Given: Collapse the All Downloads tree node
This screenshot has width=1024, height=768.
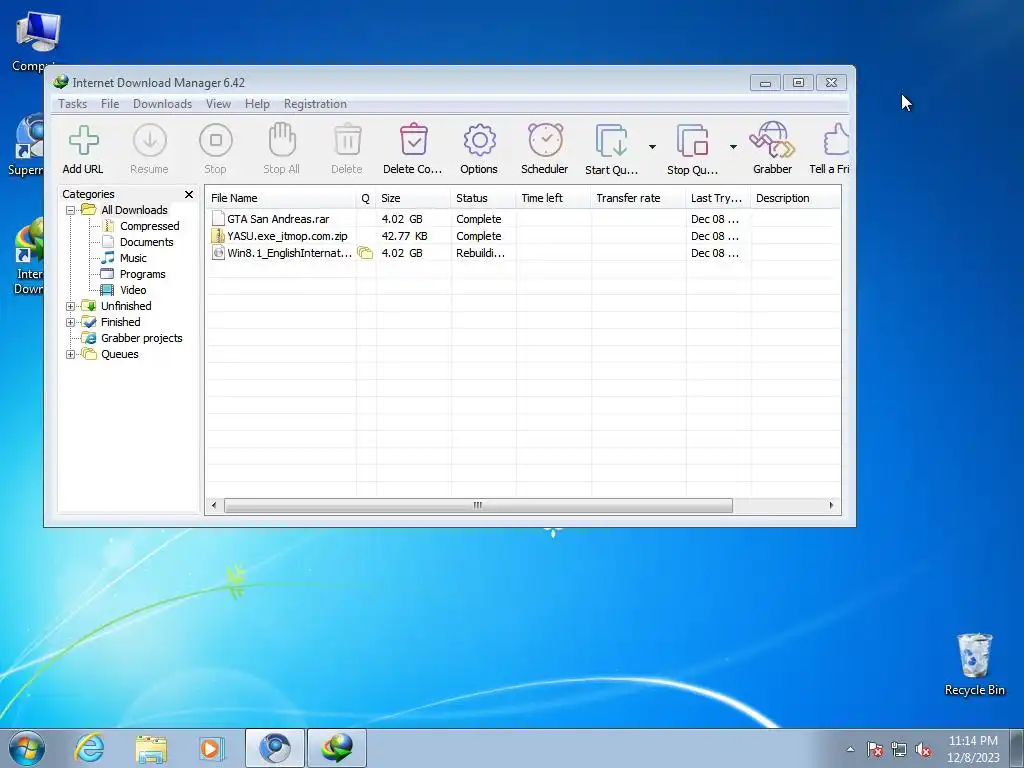Looking at the screenshot, I should [71, 210].
